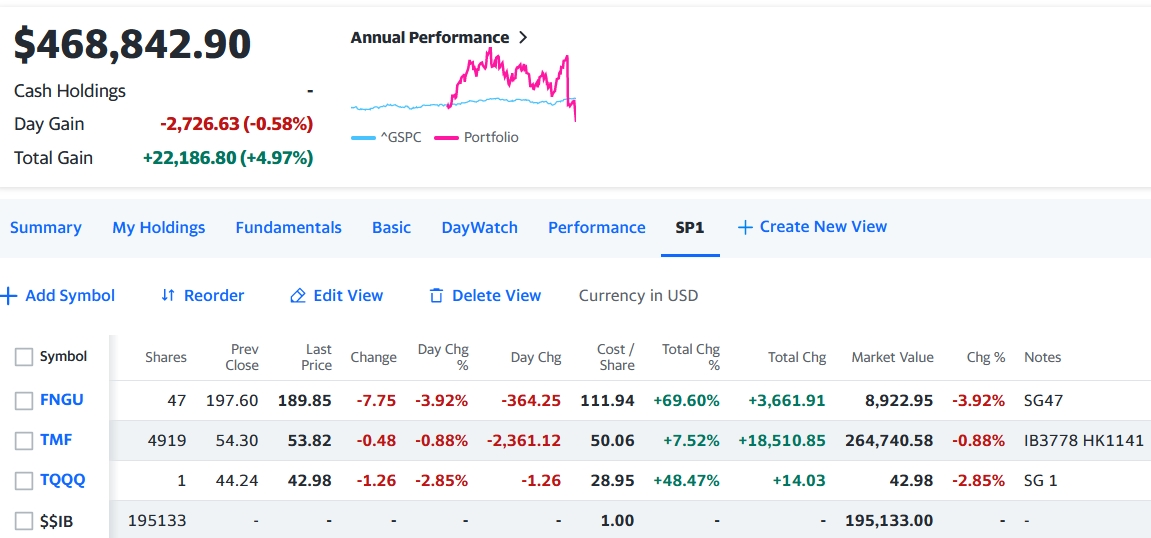
Task: Go to the Performance tab
Action: [x=596, y=227]
